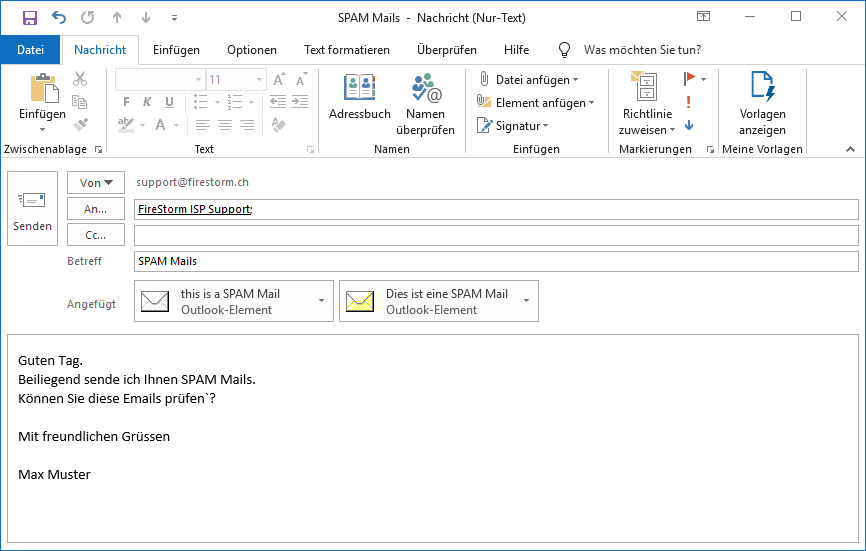Expand the Von sender dropdown
This screenshot has width=866, height=551.
[x=96, y=183]
